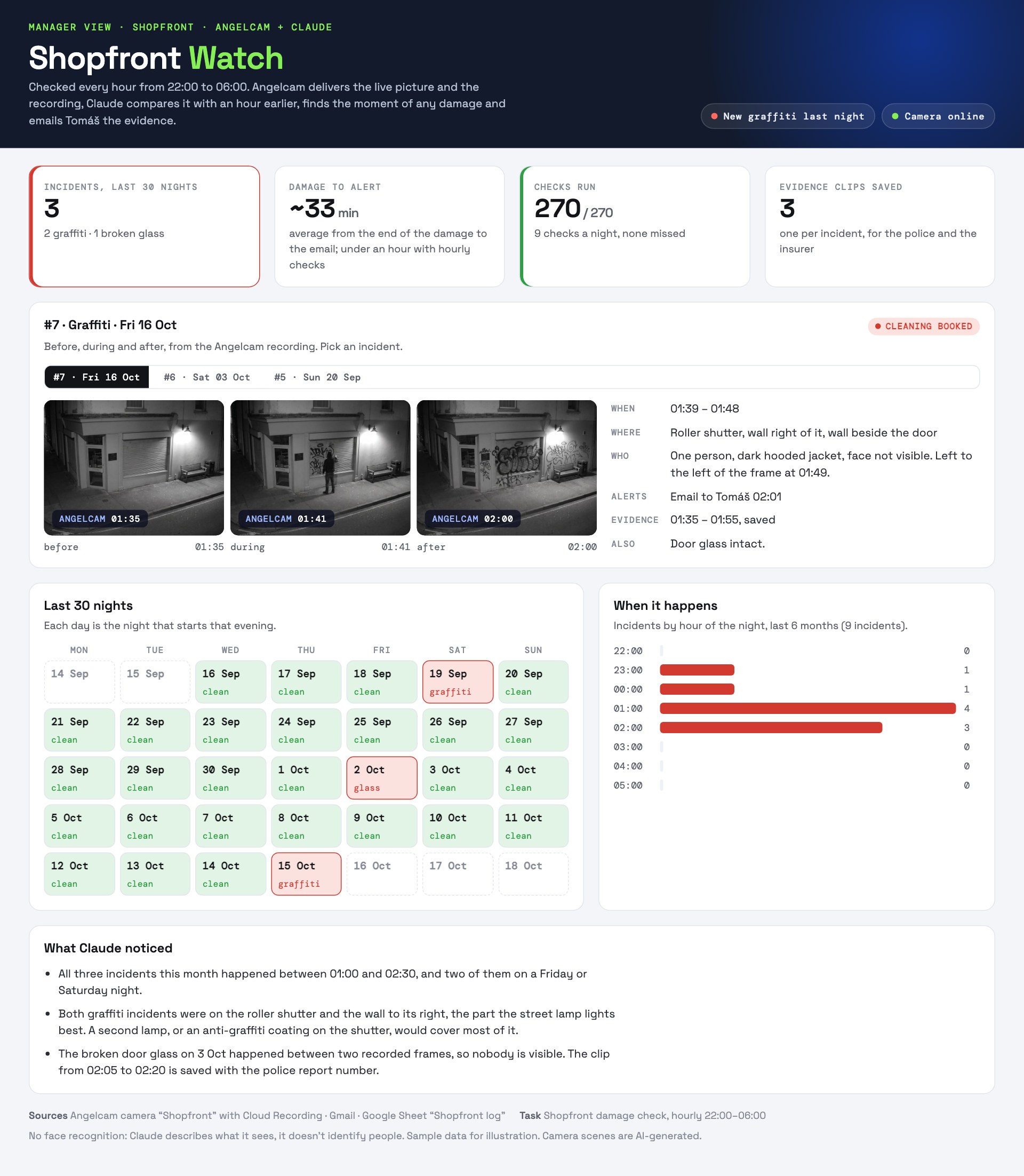The width and height of the screenshot is (1024, 1176).
Task: Click the 01:00 hour incident bar
Action: (807, 709)
